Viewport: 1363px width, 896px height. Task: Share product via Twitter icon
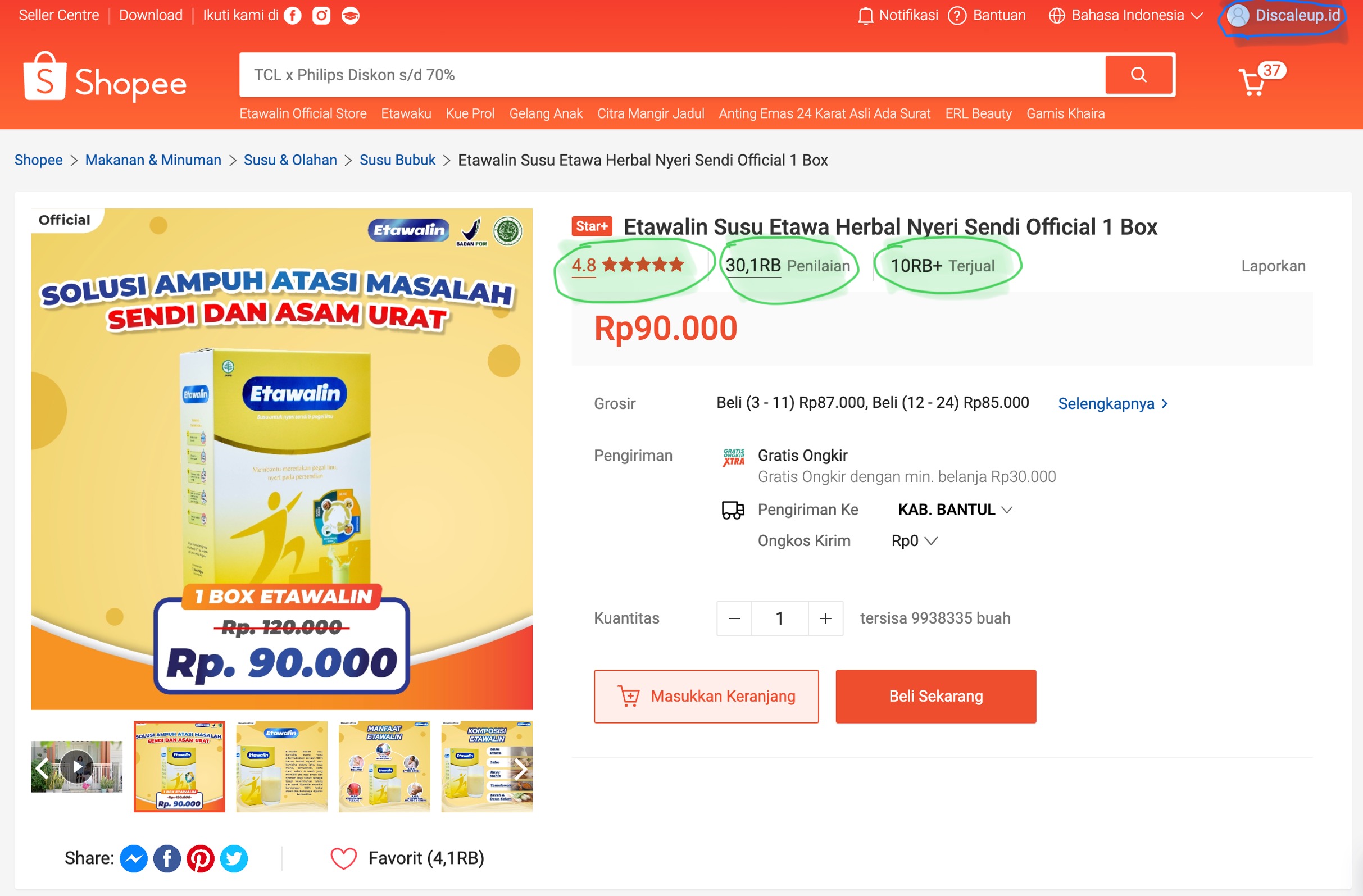[234, 858]
